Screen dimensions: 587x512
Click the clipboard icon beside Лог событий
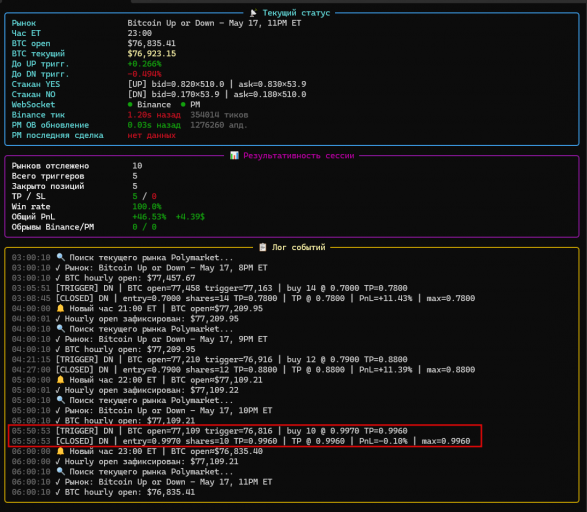click(x=263, y=247)
